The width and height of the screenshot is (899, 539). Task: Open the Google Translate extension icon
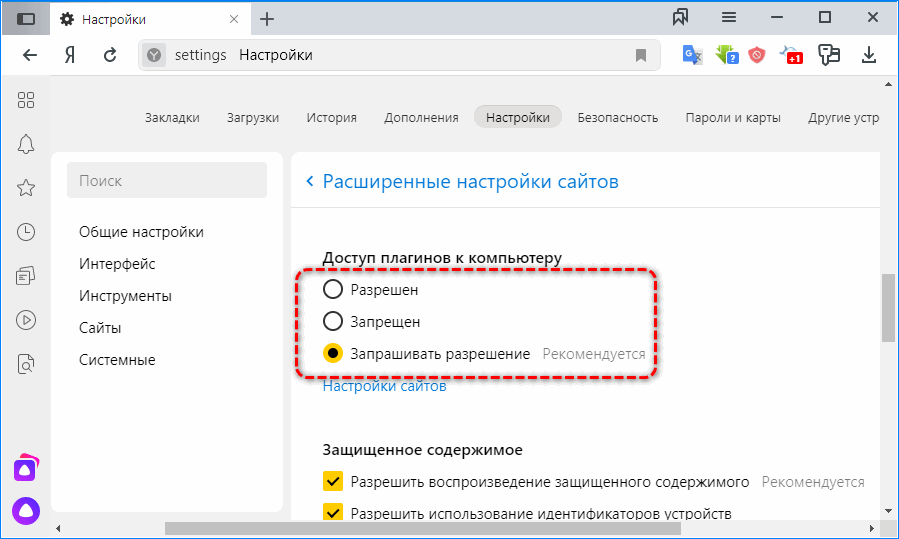click(x=693, y=55)
